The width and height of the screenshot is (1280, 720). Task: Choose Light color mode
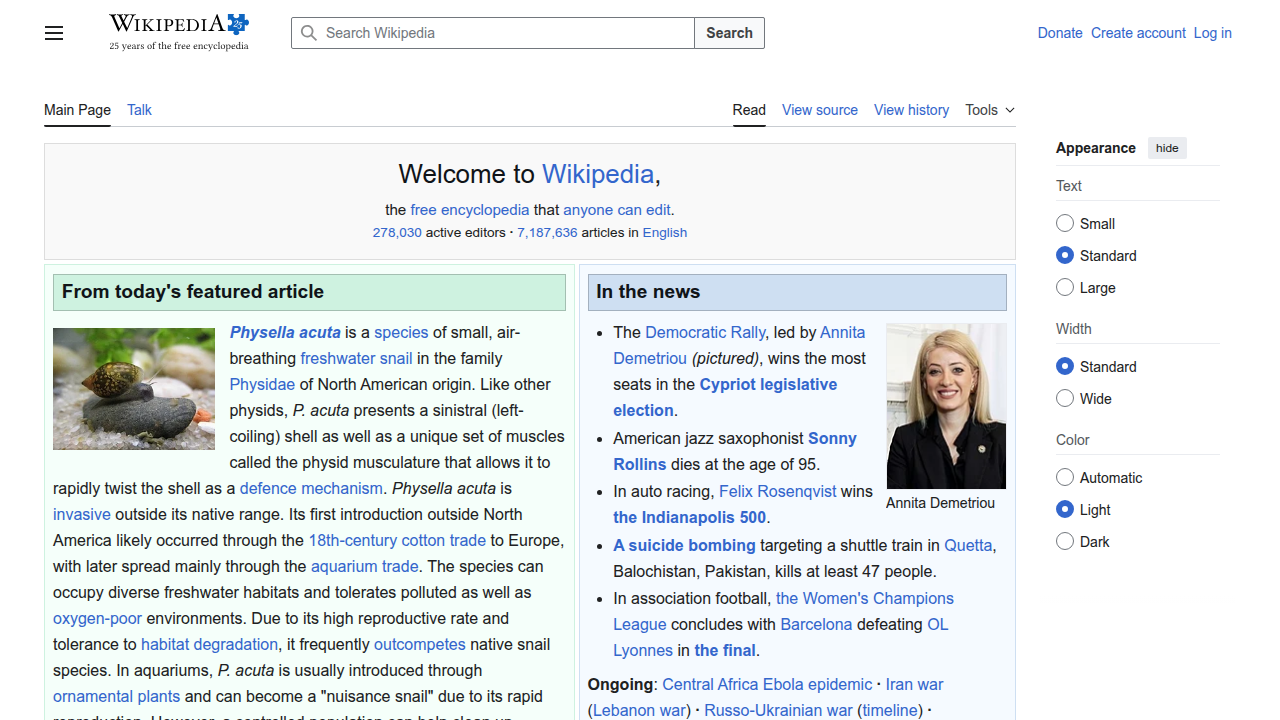coord(1065,509)
